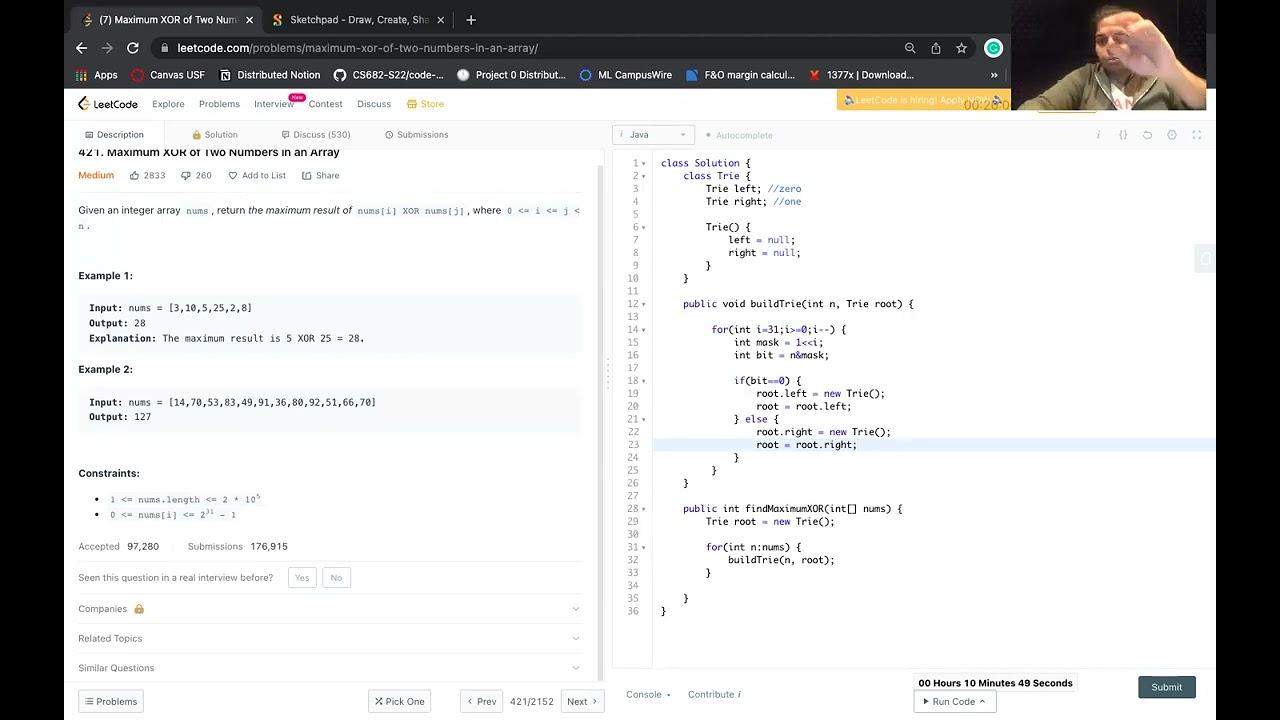Click Add to List
This screenshot has height=720, width=1280.
click(x=257, y=175)
